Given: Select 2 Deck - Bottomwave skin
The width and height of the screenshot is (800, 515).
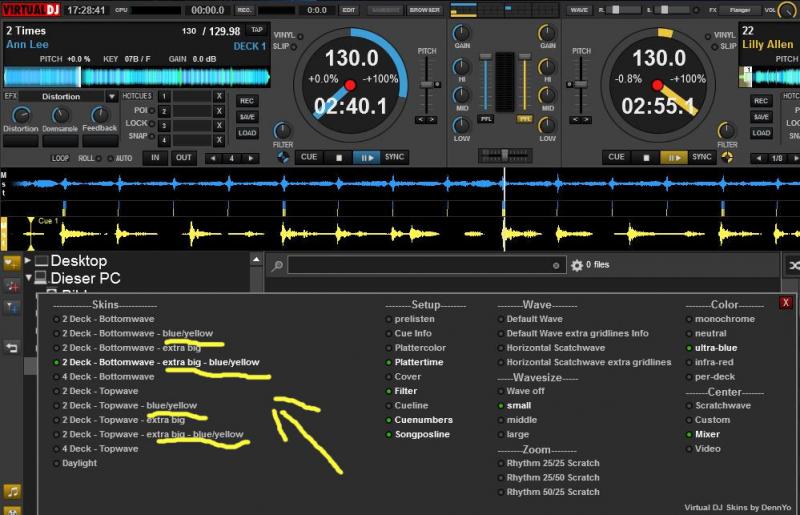Looking at the screenshot, I should pos(104,319).
